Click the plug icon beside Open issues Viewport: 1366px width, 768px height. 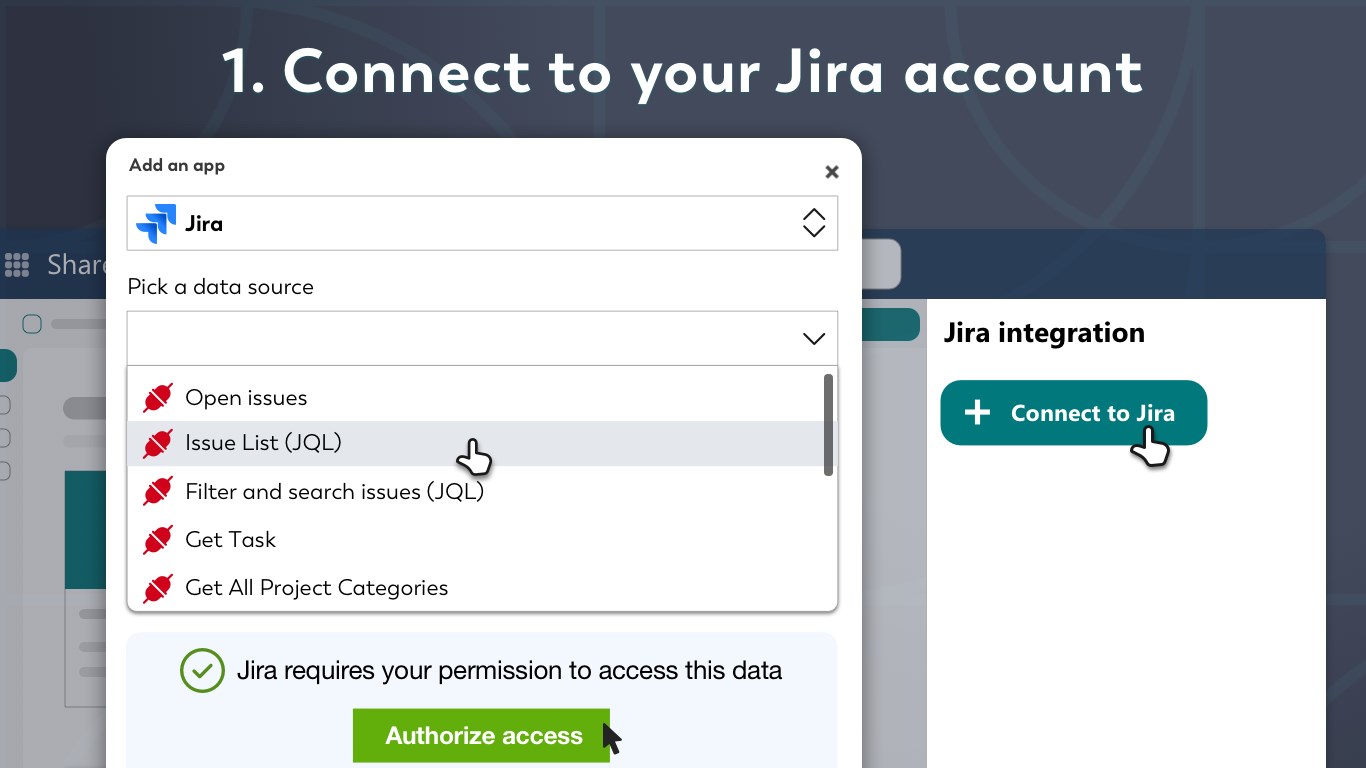tap(158, 398)
